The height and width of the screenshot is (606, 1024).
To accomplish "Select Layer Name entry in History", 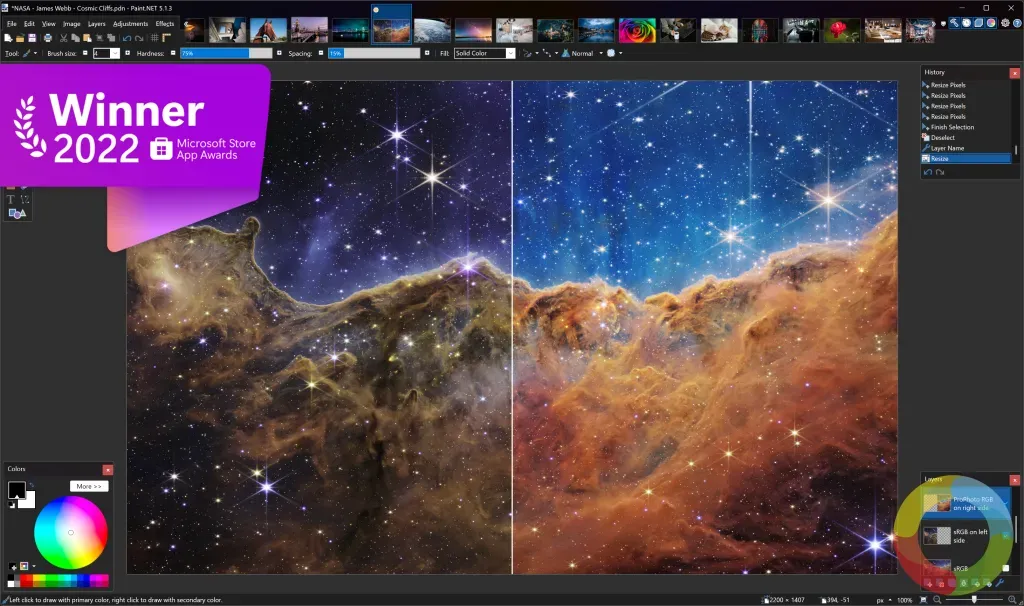I will point(967,148).
